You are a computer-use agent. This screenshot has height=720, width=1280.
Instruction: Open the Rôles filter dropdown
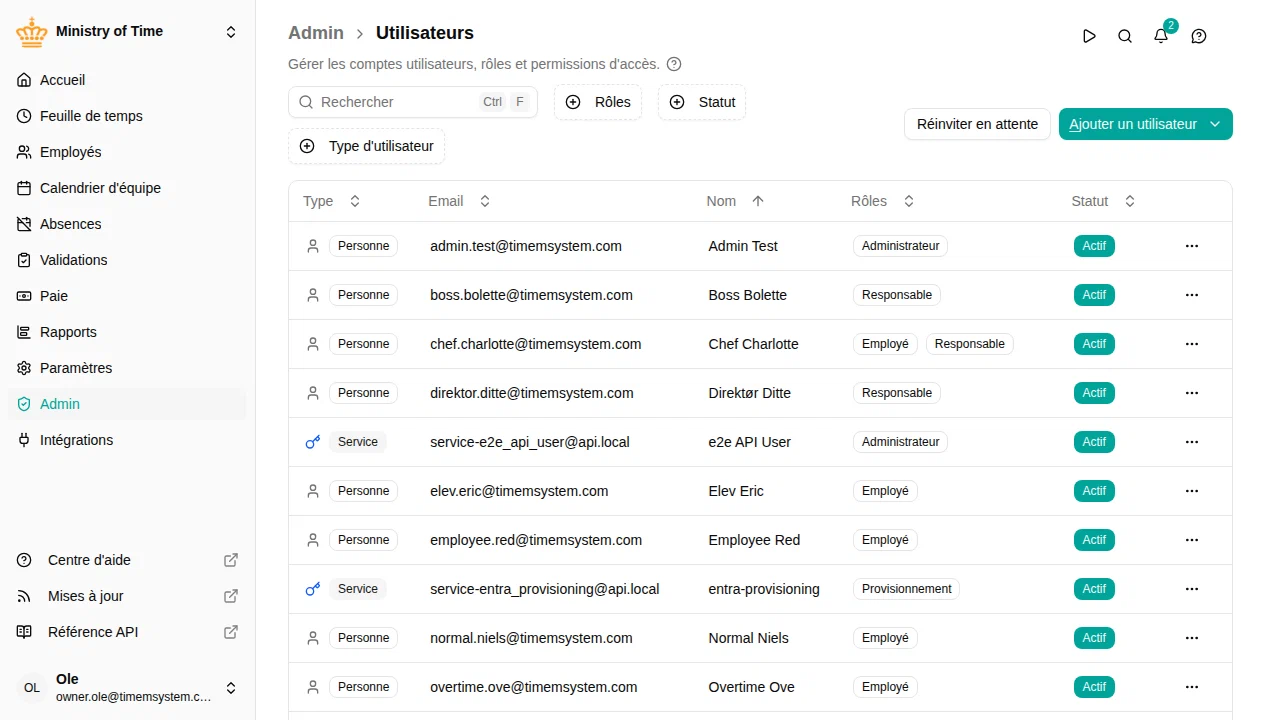click(x=598, y=102)
